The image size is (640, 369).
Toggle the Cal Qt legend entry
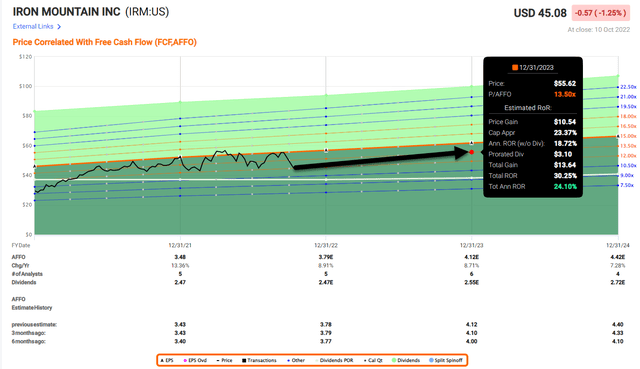pos(373,360)
